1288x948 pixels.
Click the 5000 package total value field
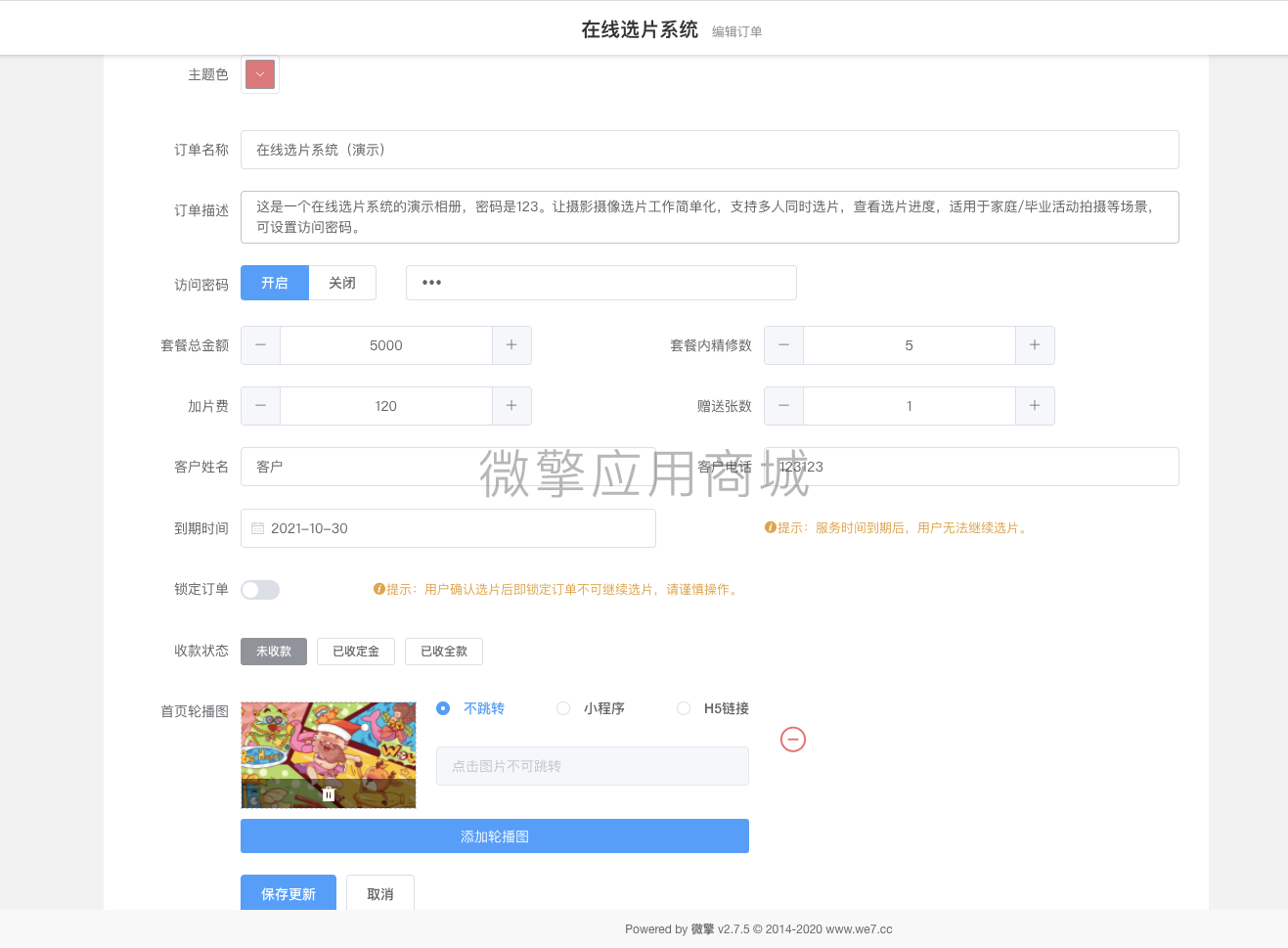pos(386,345)
